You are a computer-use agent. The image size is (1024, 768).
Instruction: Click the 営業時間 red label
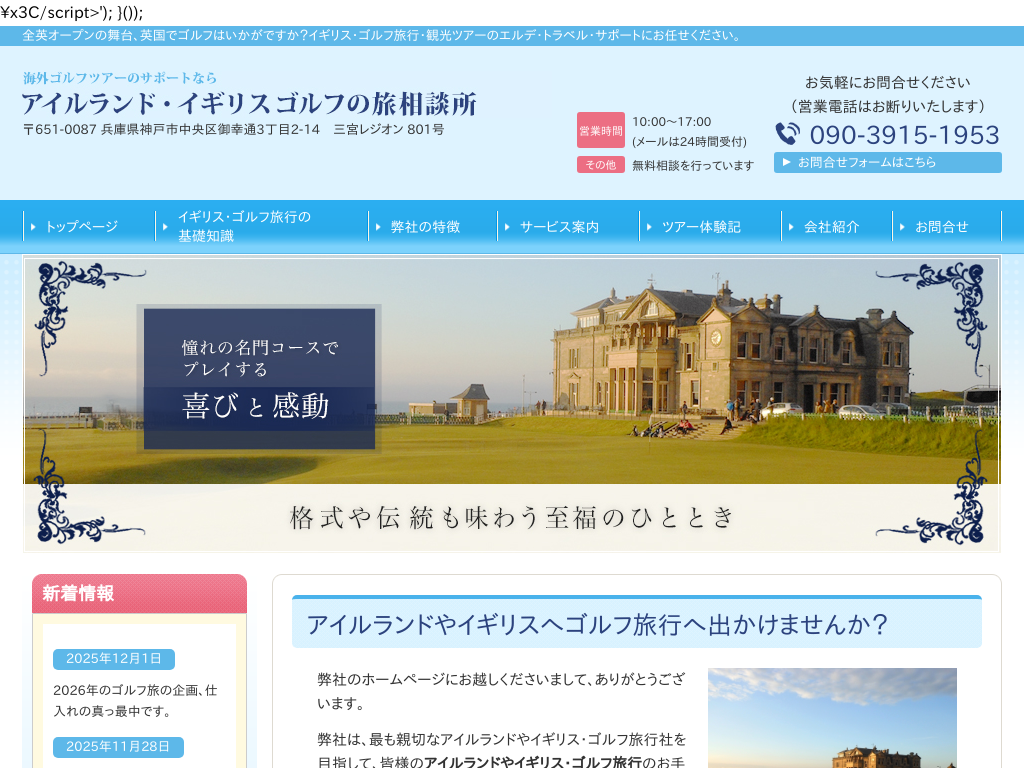pyautogui.click(x=599, y=129)
